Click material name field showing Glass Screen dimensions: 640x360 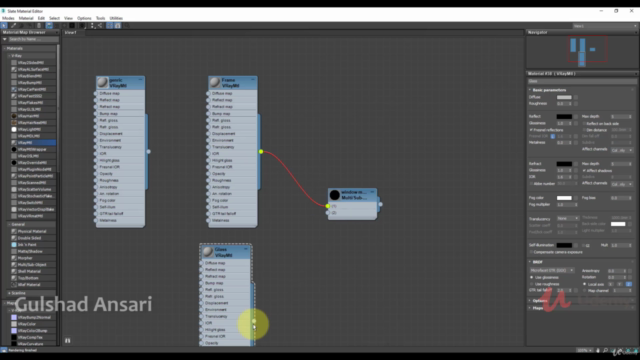pos(581,81)
